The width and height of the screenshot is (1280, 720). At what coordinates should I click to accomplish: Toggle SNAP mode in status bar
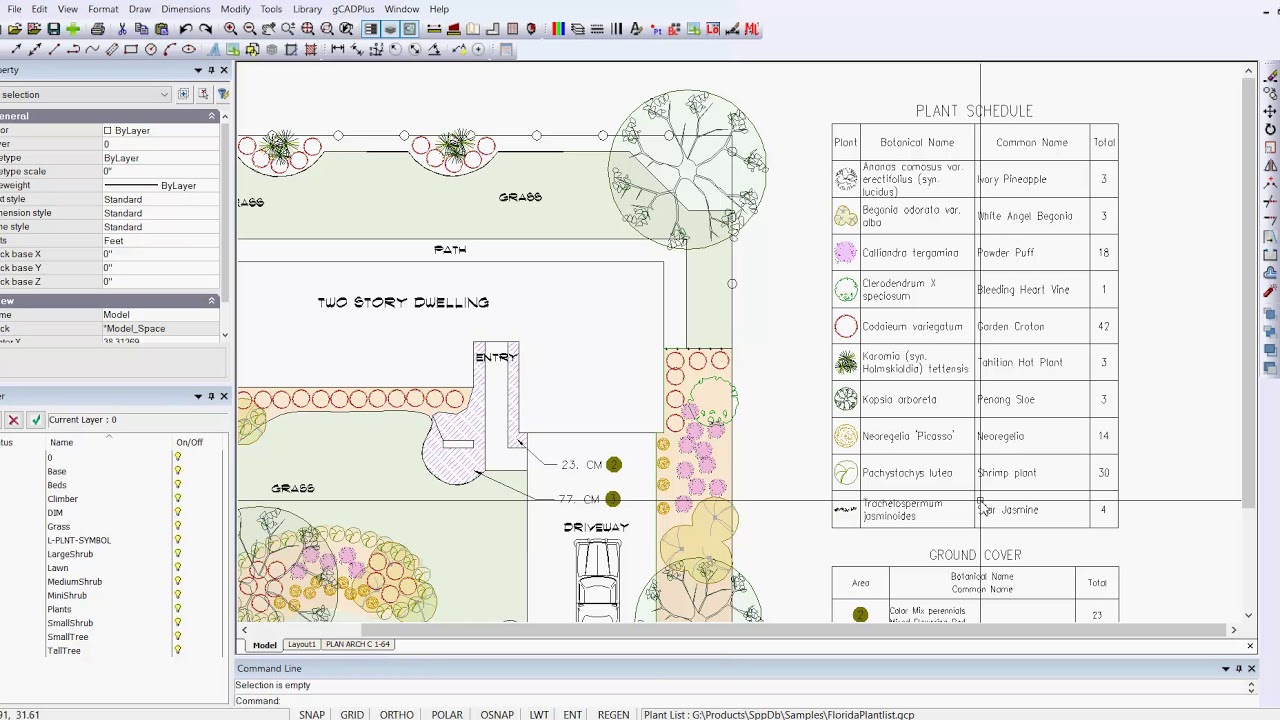tap(312, 715)
